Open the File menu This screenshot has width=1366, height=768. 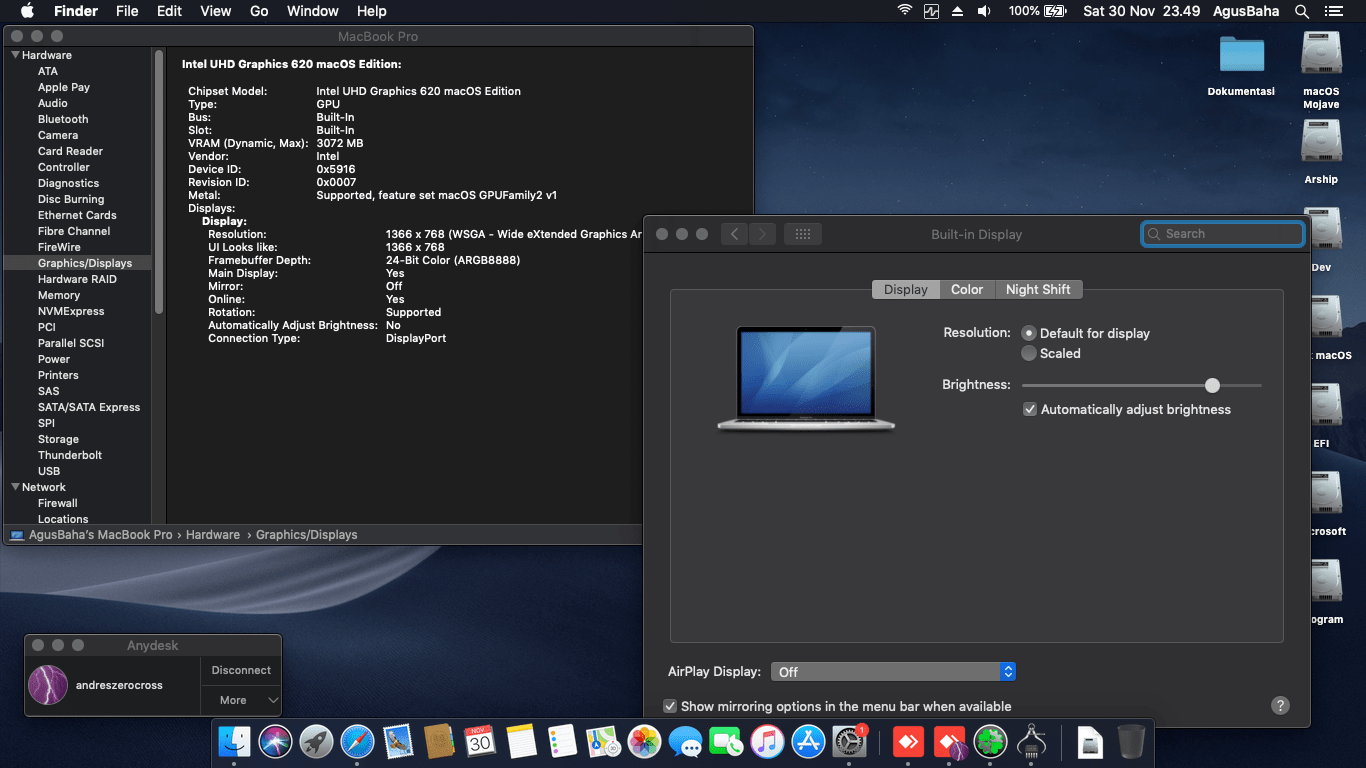click(127, 11)
